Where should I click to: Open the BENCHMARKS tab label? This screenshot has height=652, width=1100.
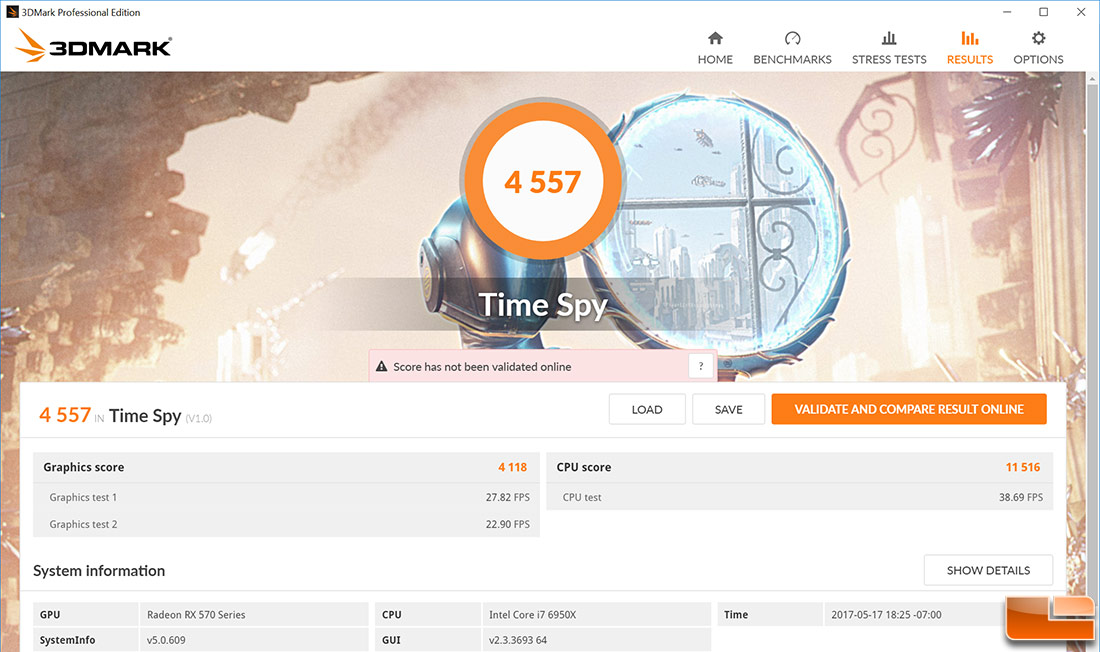pyautogui.click(x=792, y=60)
